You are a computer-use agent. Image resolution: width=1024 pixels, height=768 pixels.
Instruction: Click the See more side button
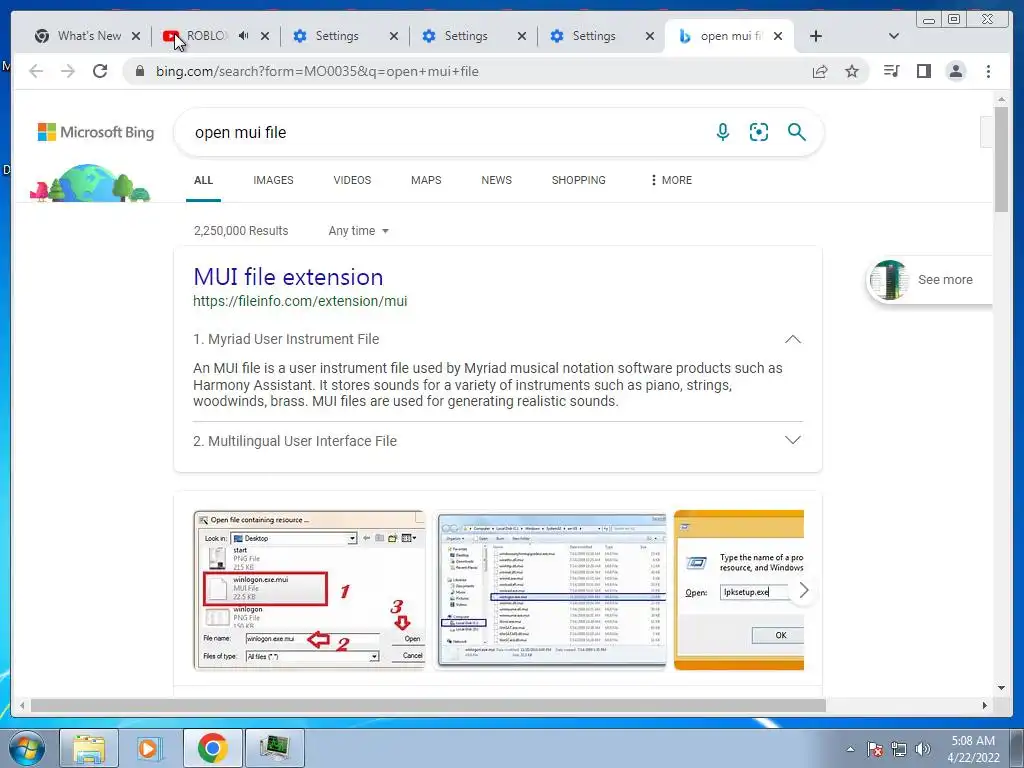(x=930, y=280)
